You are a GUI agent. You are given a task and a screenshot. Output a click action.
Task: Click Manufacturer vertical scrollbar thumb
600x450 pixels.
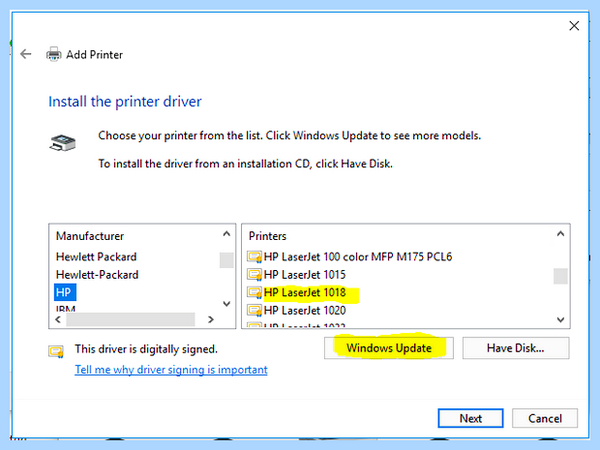point(227,260)
